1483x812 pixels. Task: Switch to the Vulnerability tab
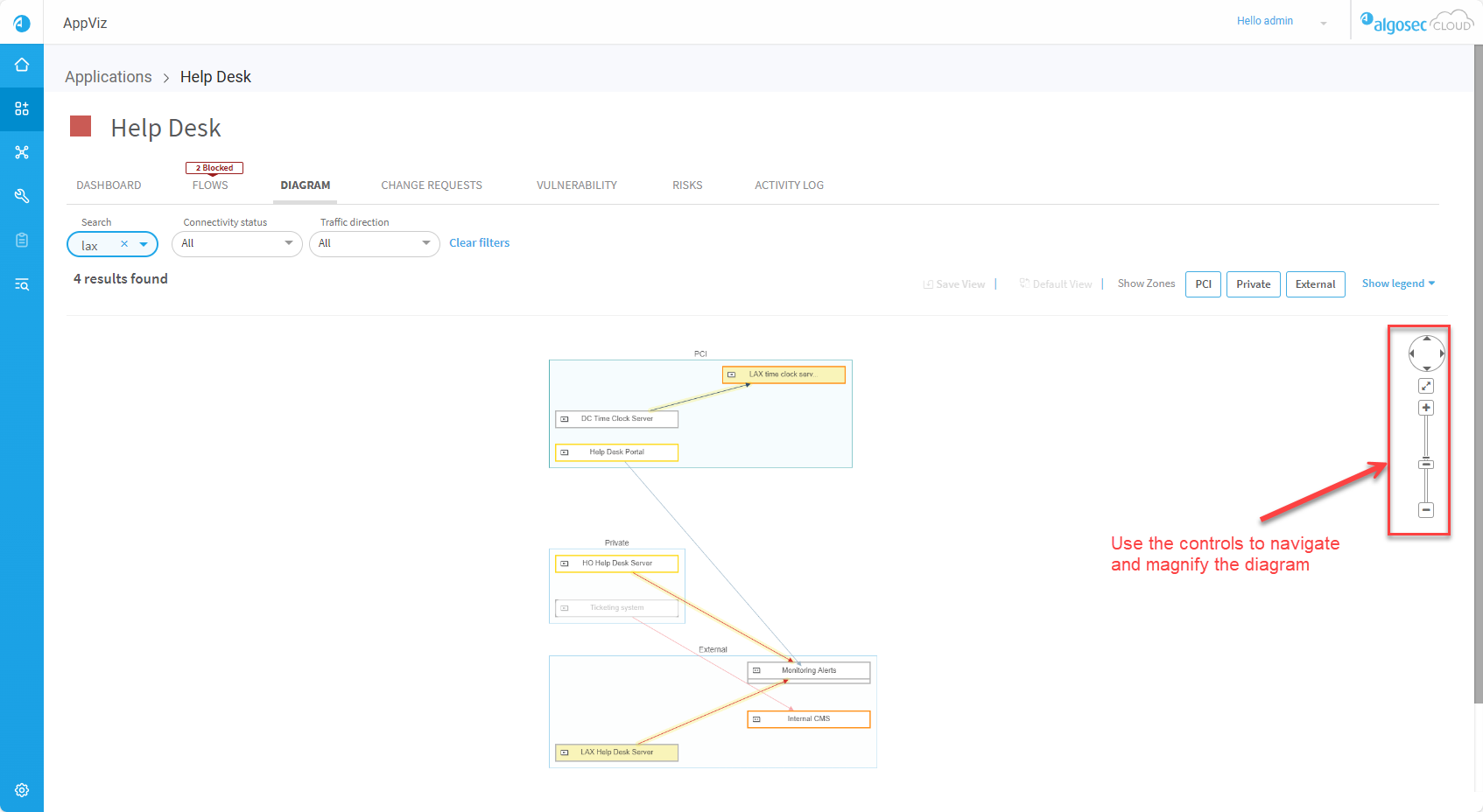click(x=576, y=185)
